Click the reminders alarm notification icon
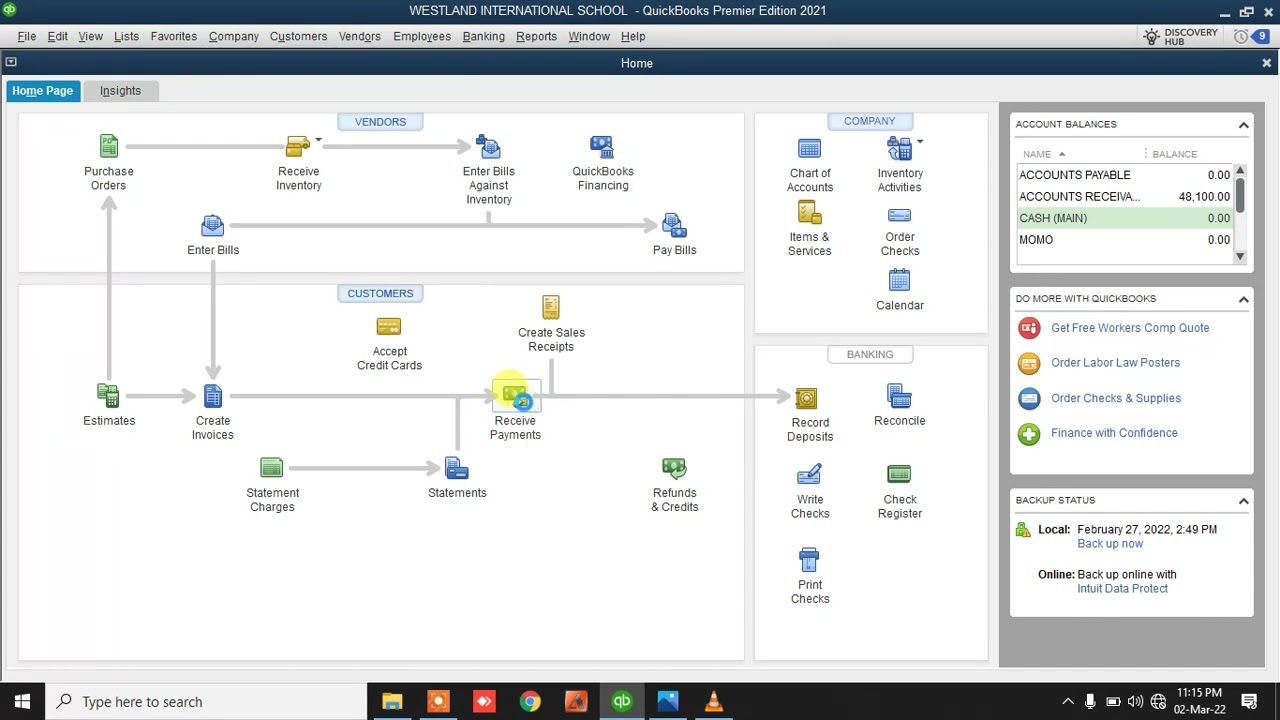Image resolution: width=1280 pixels, height=720 pixels. point(1241,36)
